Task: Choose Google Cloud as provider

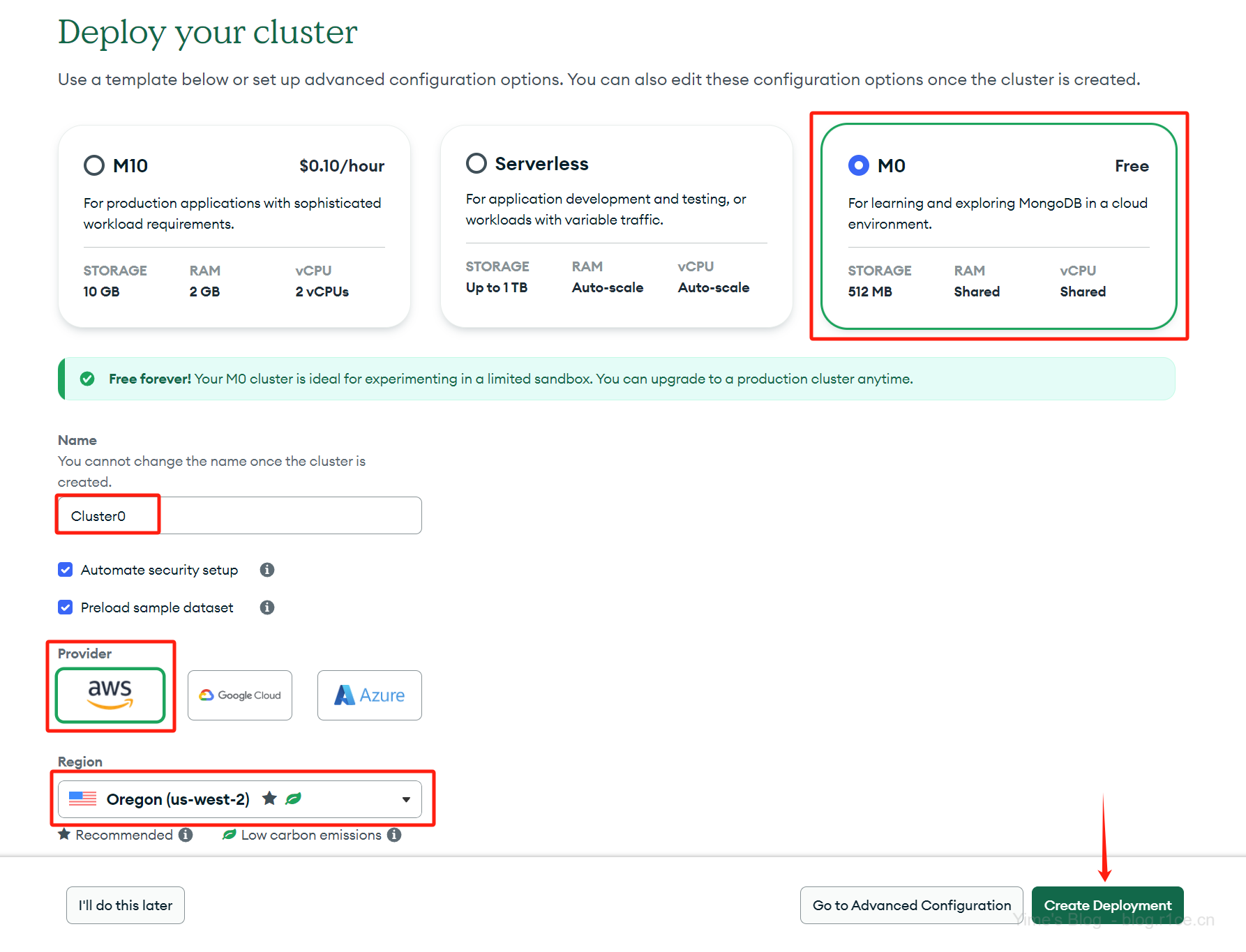Action: pyautogui.click(x=240, y=695)
